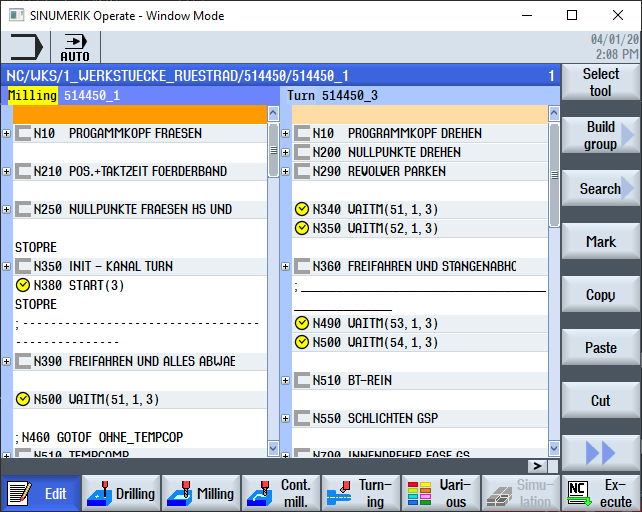Viewport: 642px width, 512px height.
Task: Open the Build group softkey
Action: [x=601, y=135]
